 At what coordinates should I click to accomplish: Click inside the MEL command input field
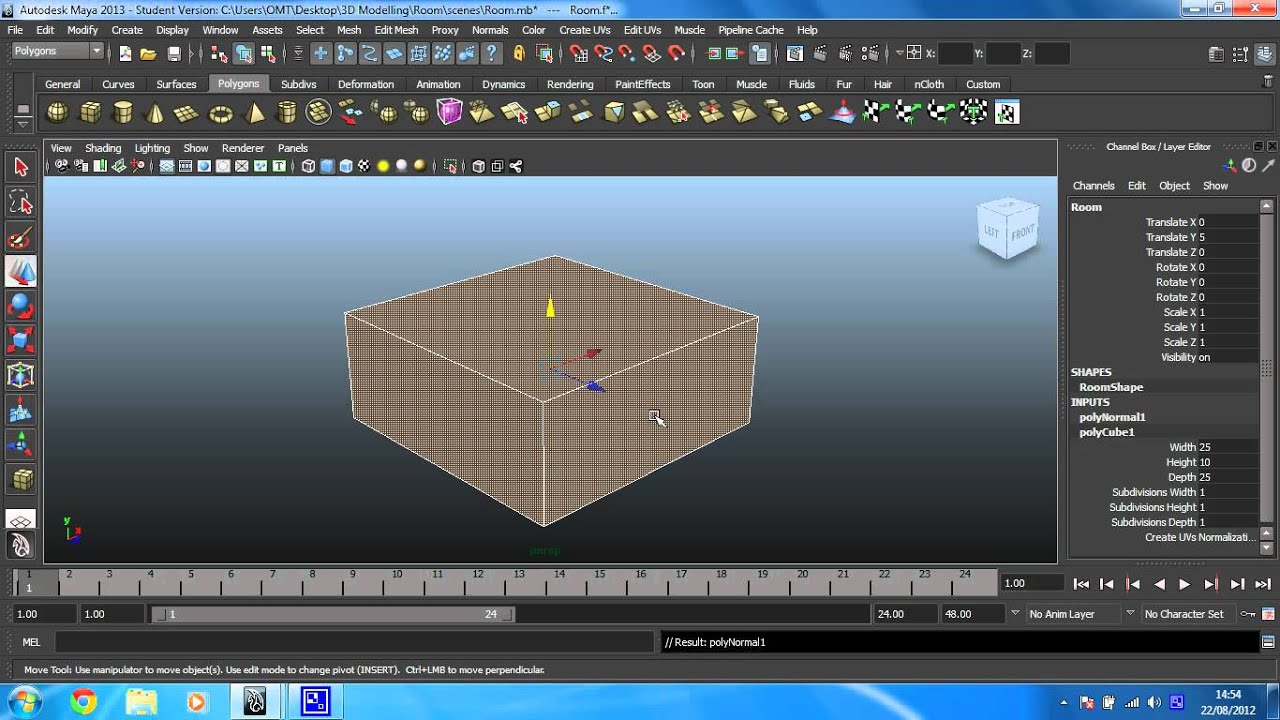tap(350, 641)
